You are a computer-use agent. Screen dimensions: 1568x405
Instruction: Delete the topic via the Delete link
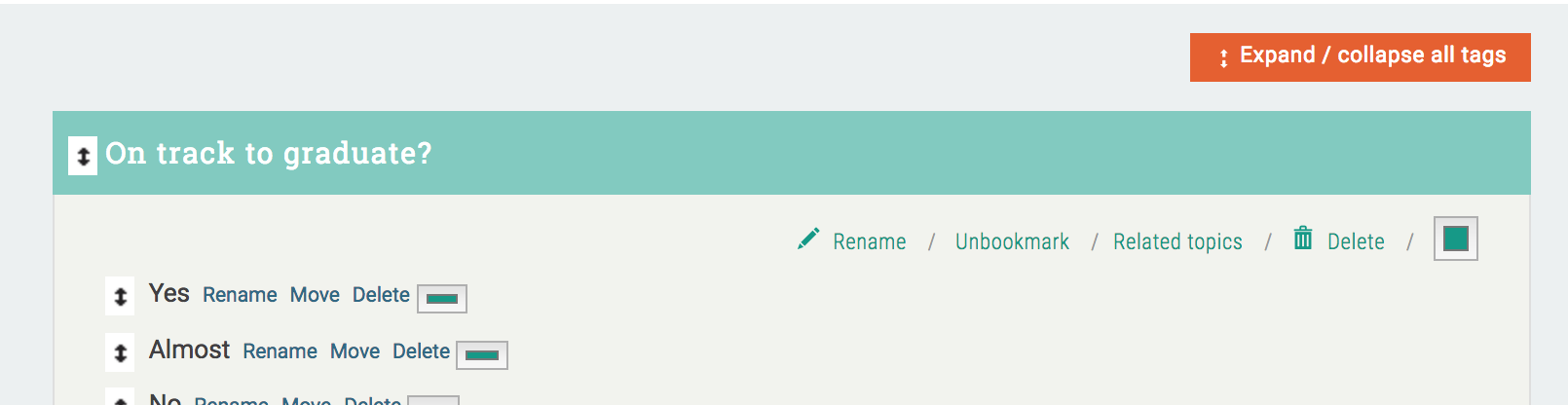(x=1356, y=241)
